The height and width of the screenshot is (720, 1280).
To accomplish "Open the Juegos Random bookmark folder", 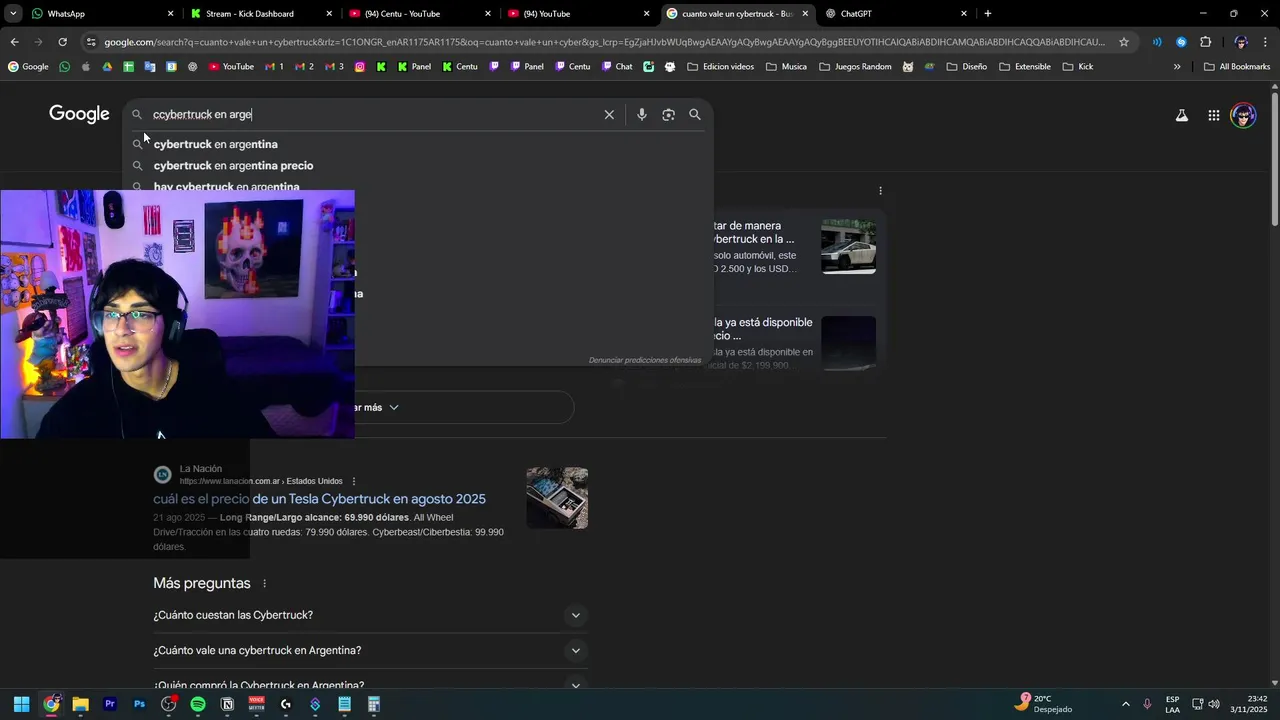I will 854,67.
